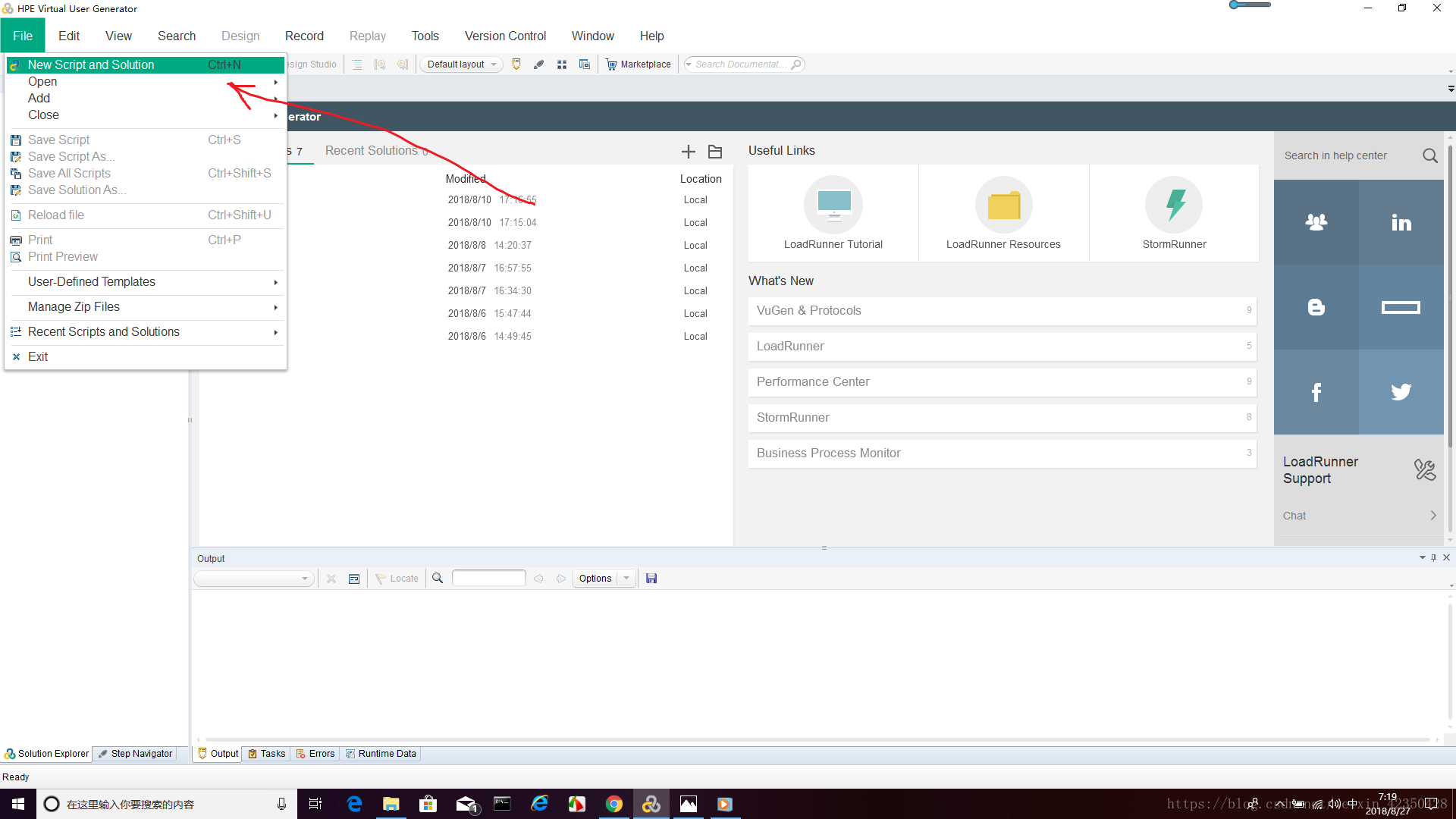
Task: Open Help menu
Action: tap(651, 36)
